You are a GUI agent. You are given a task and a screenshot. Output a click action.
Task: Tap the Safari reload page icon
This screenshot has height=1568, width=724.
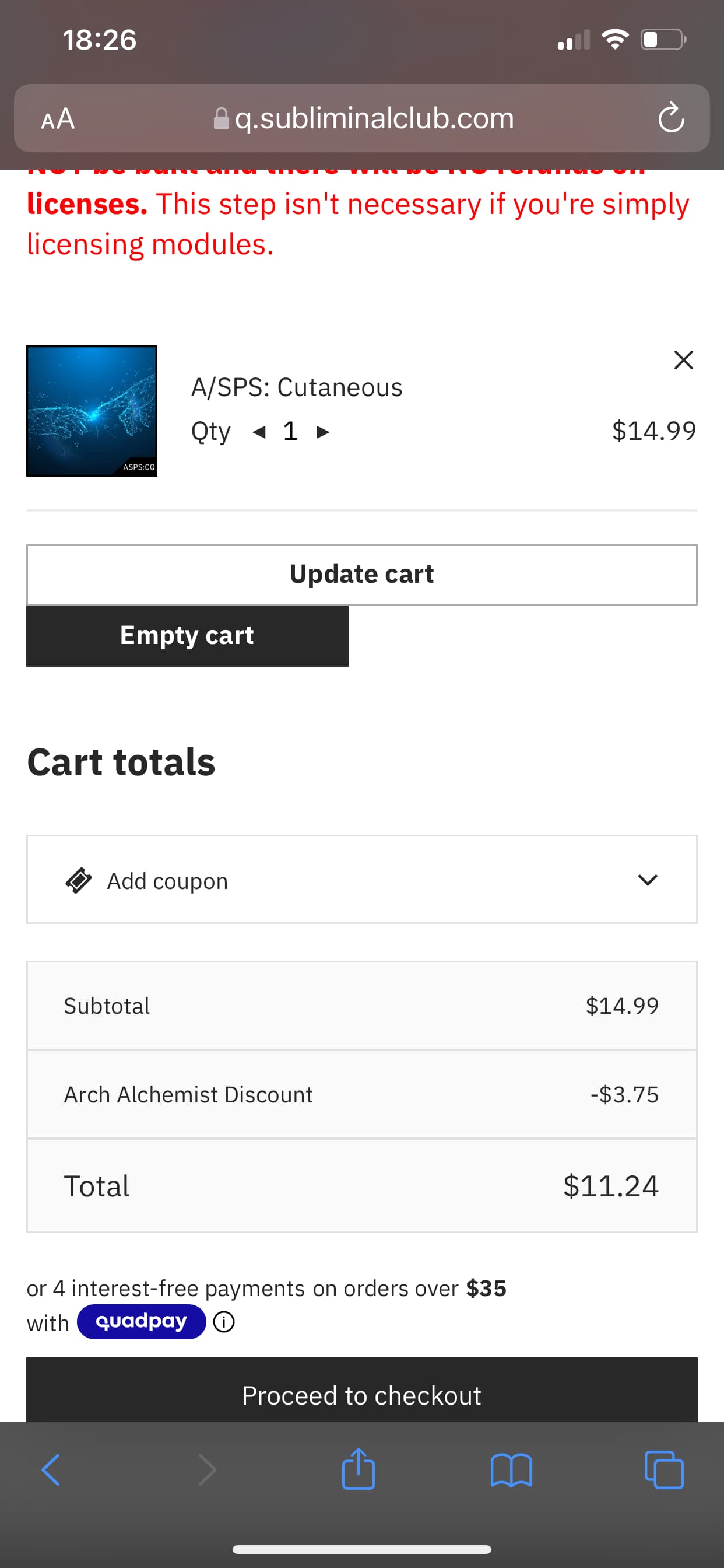coord(671,117)
